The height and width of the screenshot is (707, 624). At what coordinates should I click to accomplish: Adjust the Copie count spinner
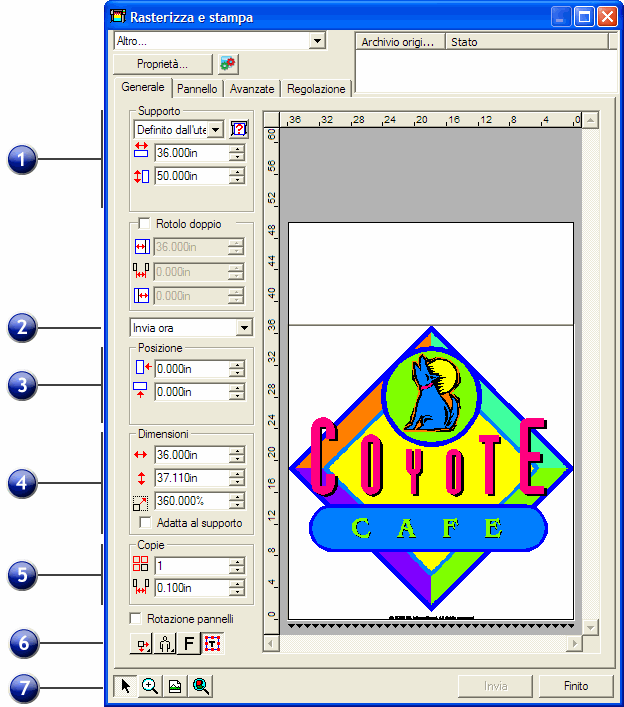click(237, 565)
